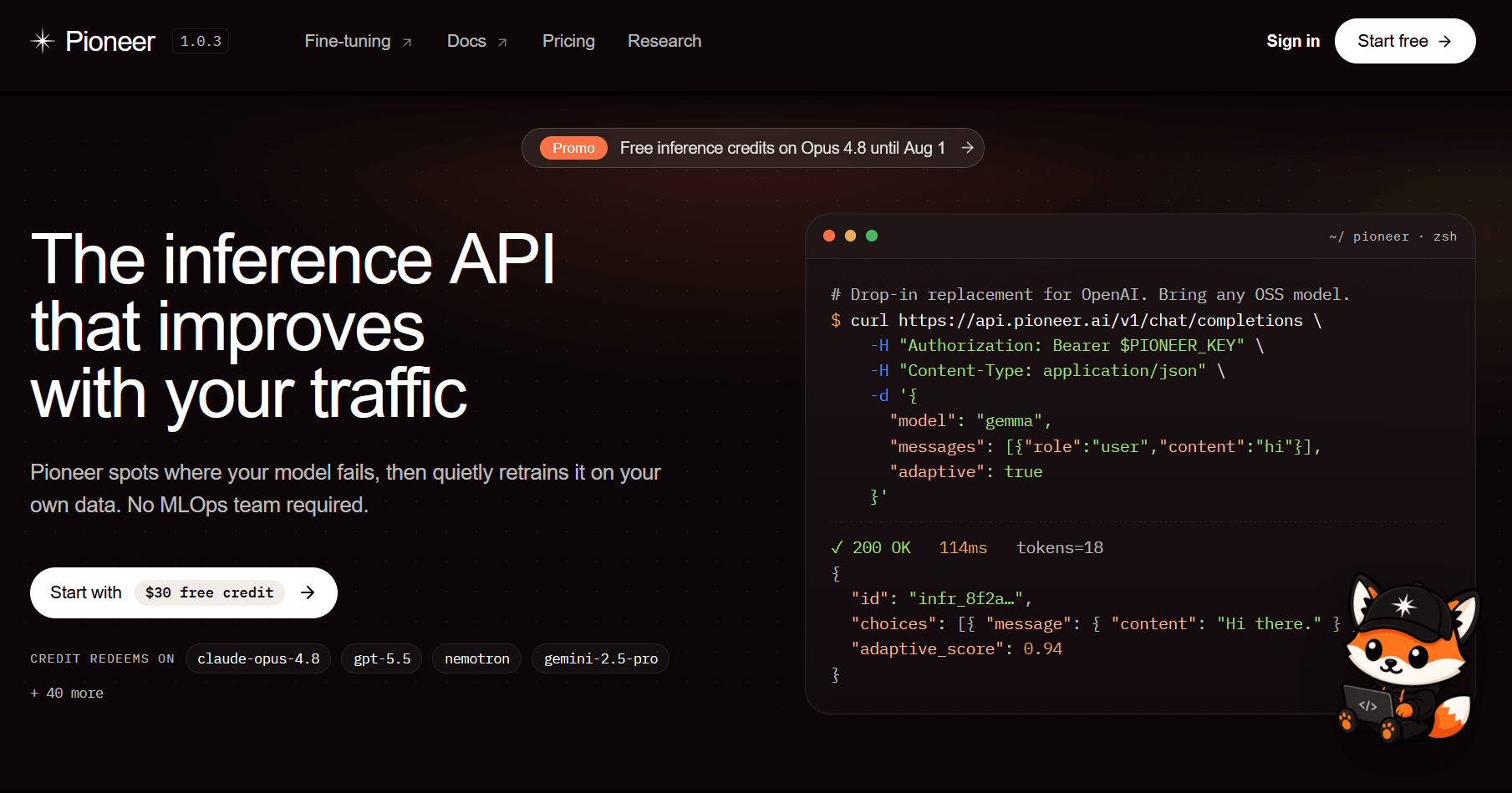Click the 1.0.3 version badge

point(201,41)
